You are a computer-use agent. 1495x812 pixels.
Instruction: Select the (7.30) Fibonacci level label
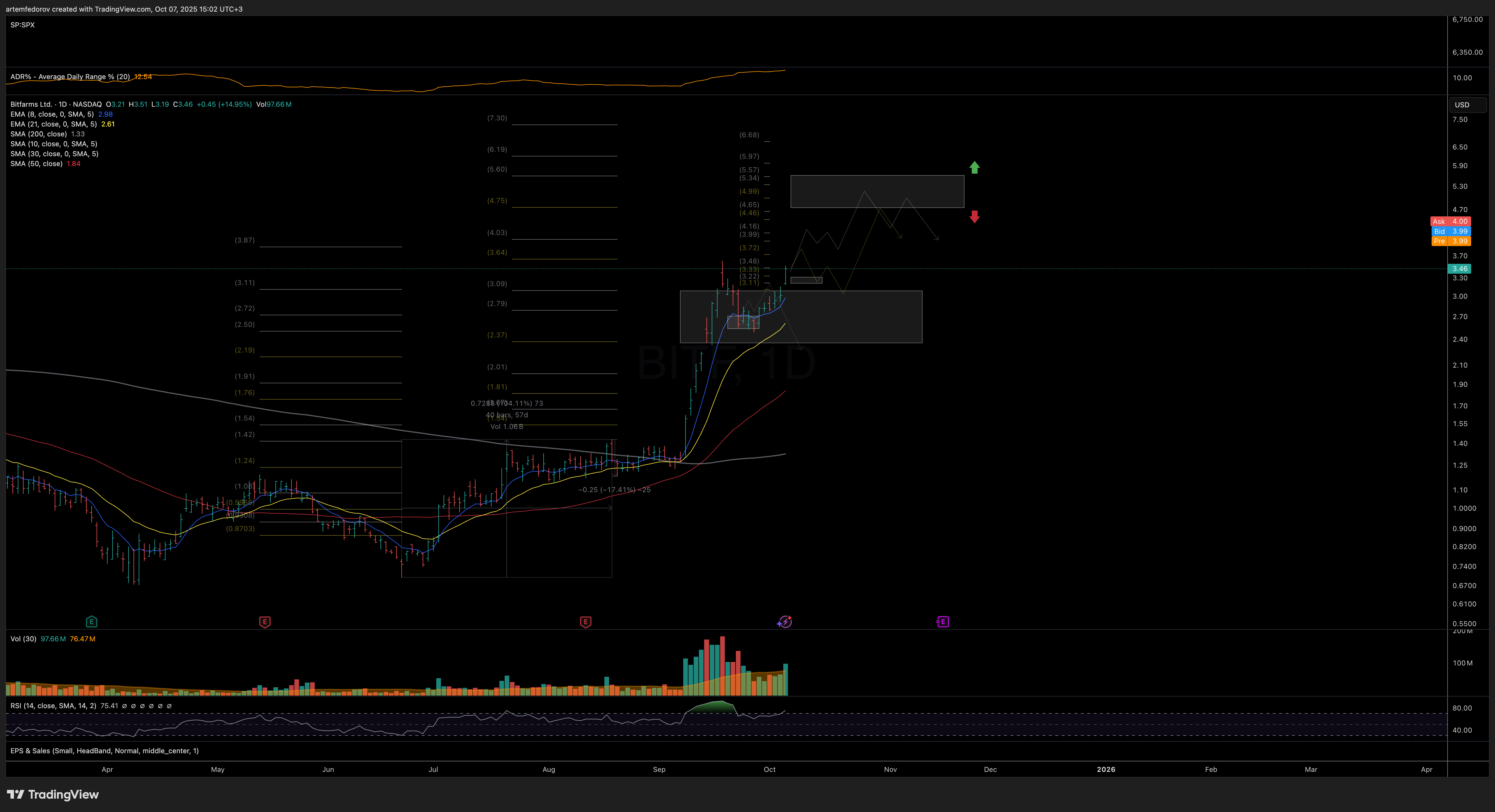pos(497,118)
